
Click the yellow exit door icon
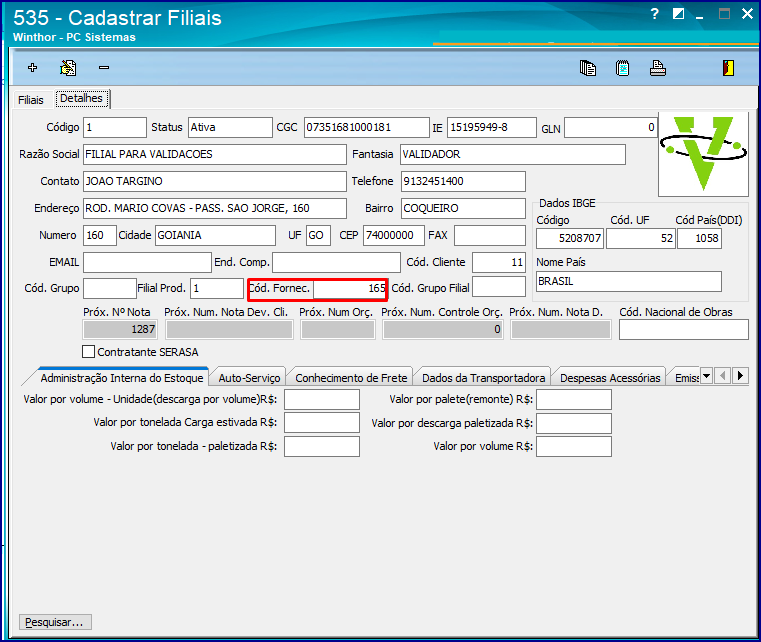click(728, 68)
